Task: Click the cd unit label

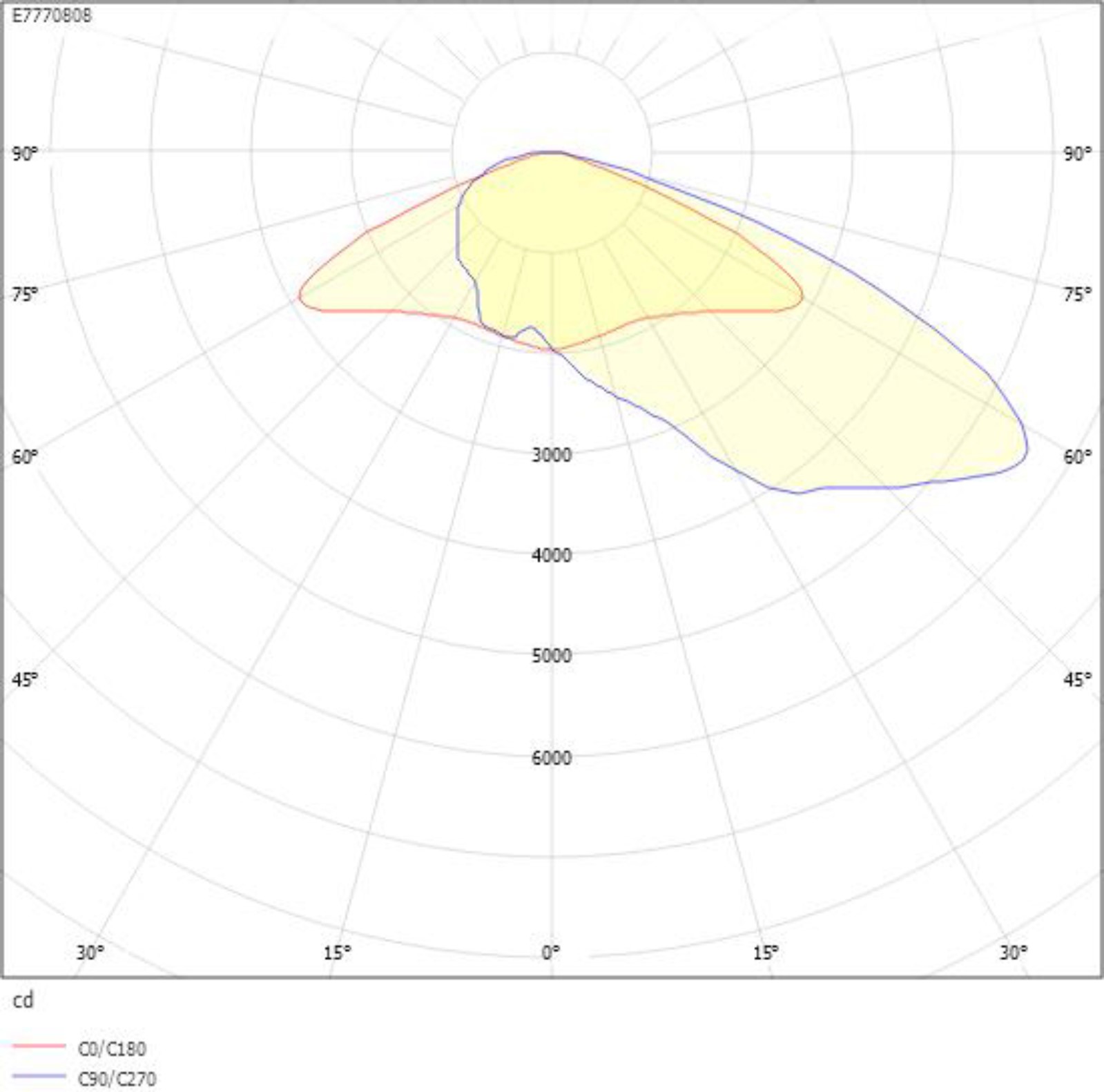Action: (x=23, y=1000)
